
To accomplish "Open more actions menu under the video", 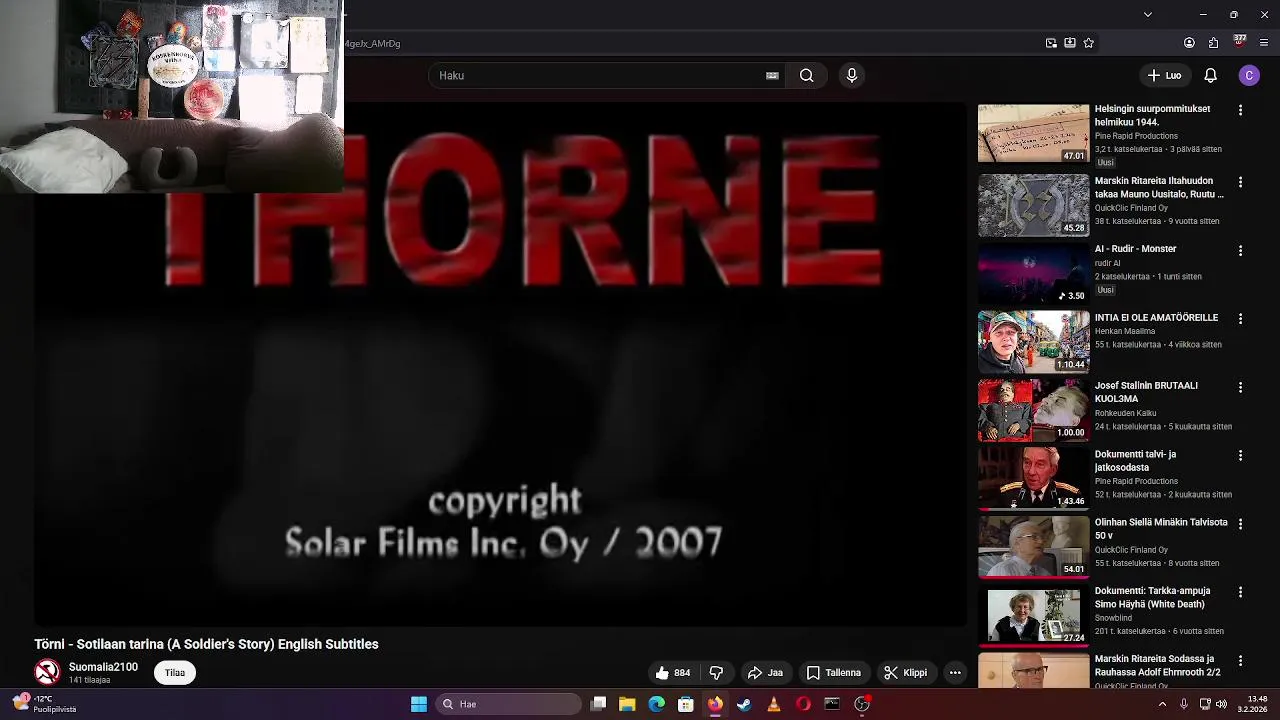I will click(x=955, y=673).
